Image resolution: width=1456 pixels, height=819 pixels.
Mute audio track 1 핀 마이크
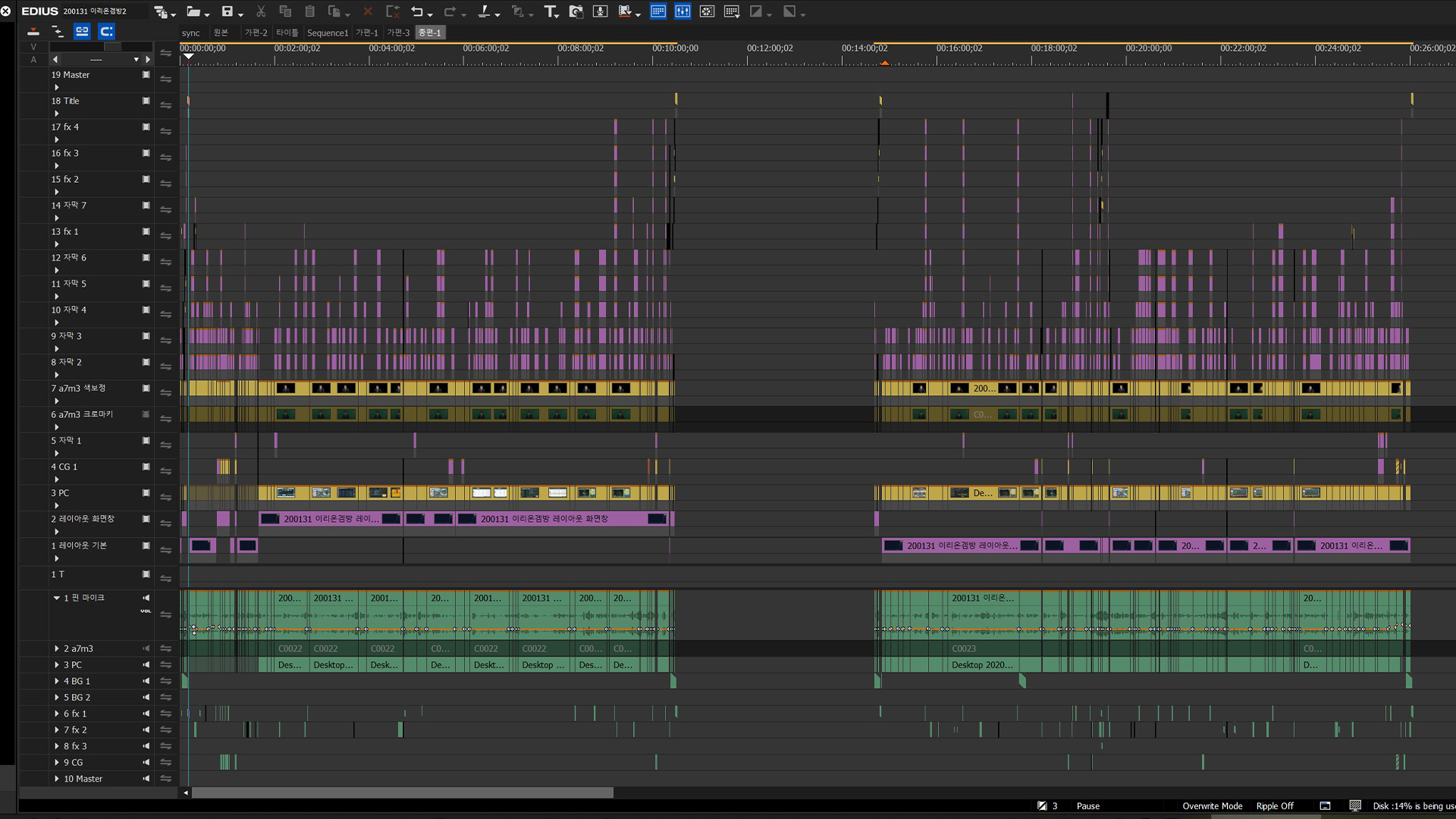point(146,598)
